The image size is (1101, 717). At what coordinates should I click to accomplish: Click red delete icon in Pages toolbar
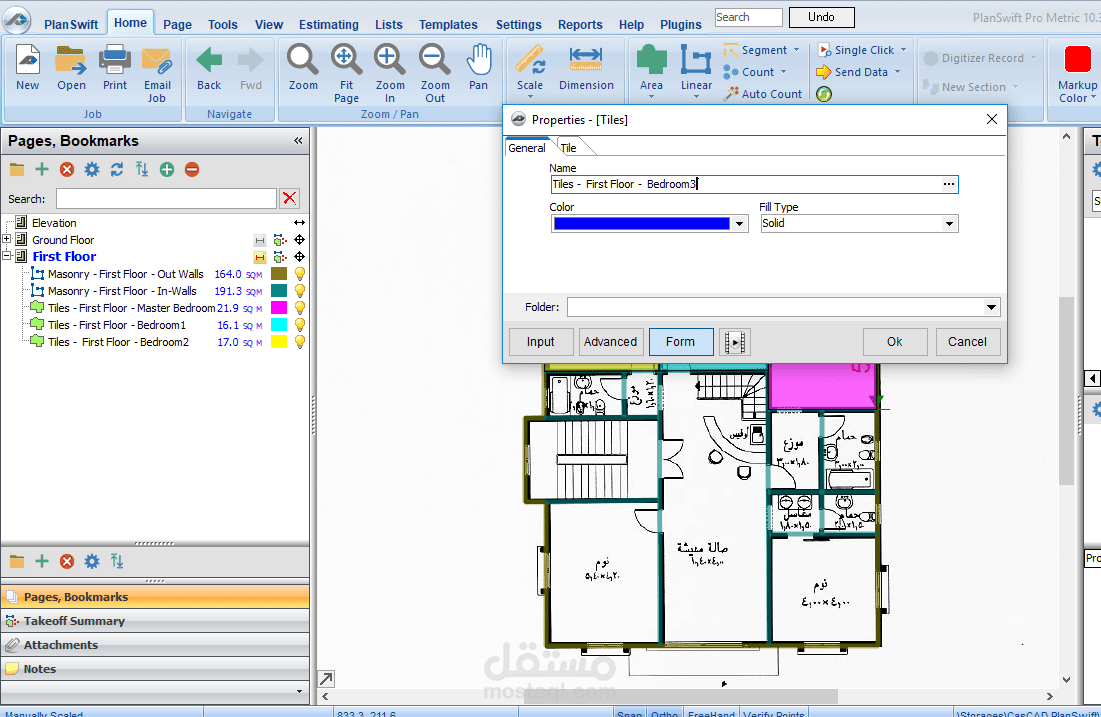[x=67, y=169]
